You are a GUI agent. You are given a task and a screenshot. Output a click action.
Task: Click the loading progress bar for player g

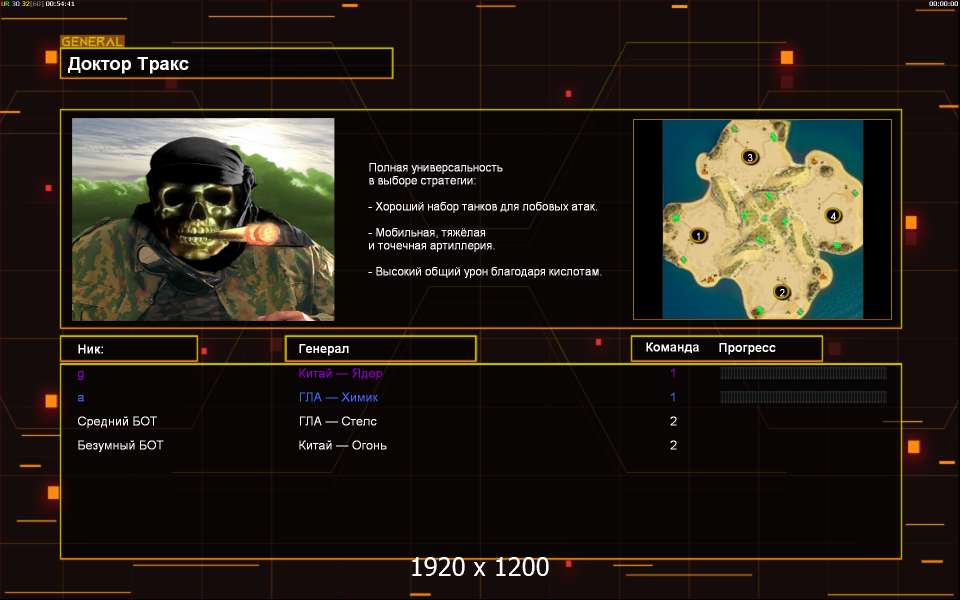coord(803,373)
